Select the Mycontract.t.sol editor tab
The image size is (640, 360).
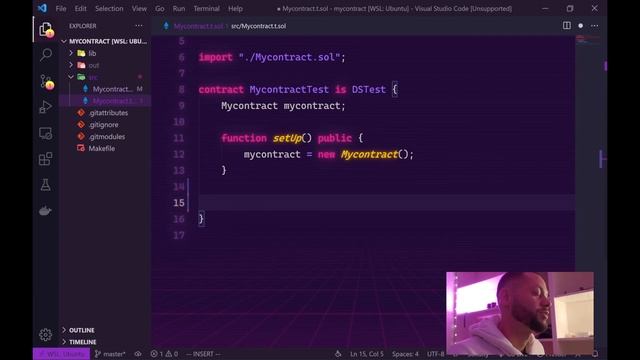click(198, 26)
